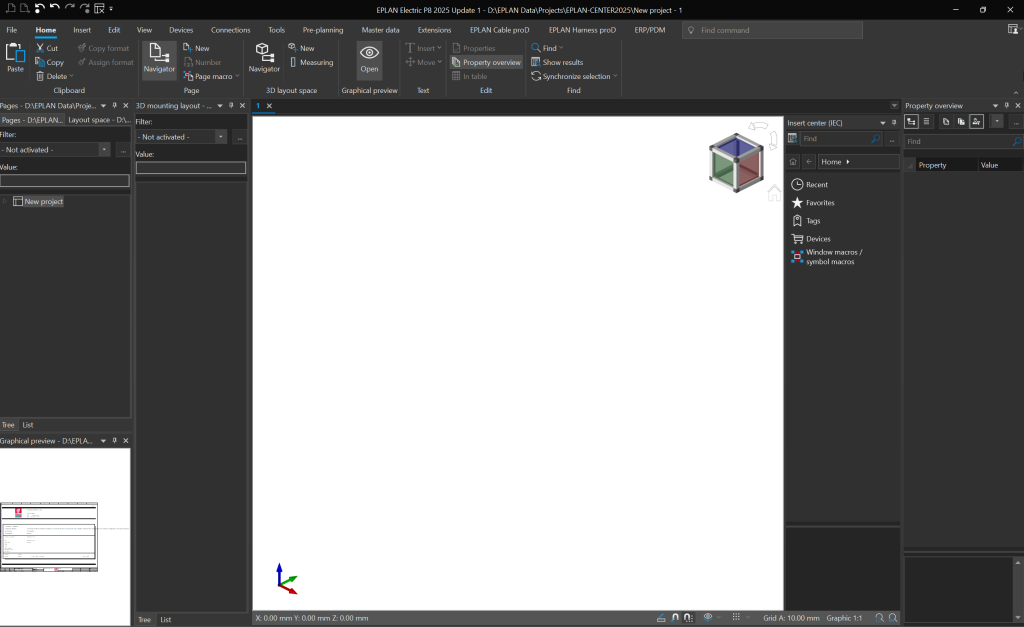Click New in the Page group
Viewport: 1024px width, 627px height.
click(x=196, y=48)
